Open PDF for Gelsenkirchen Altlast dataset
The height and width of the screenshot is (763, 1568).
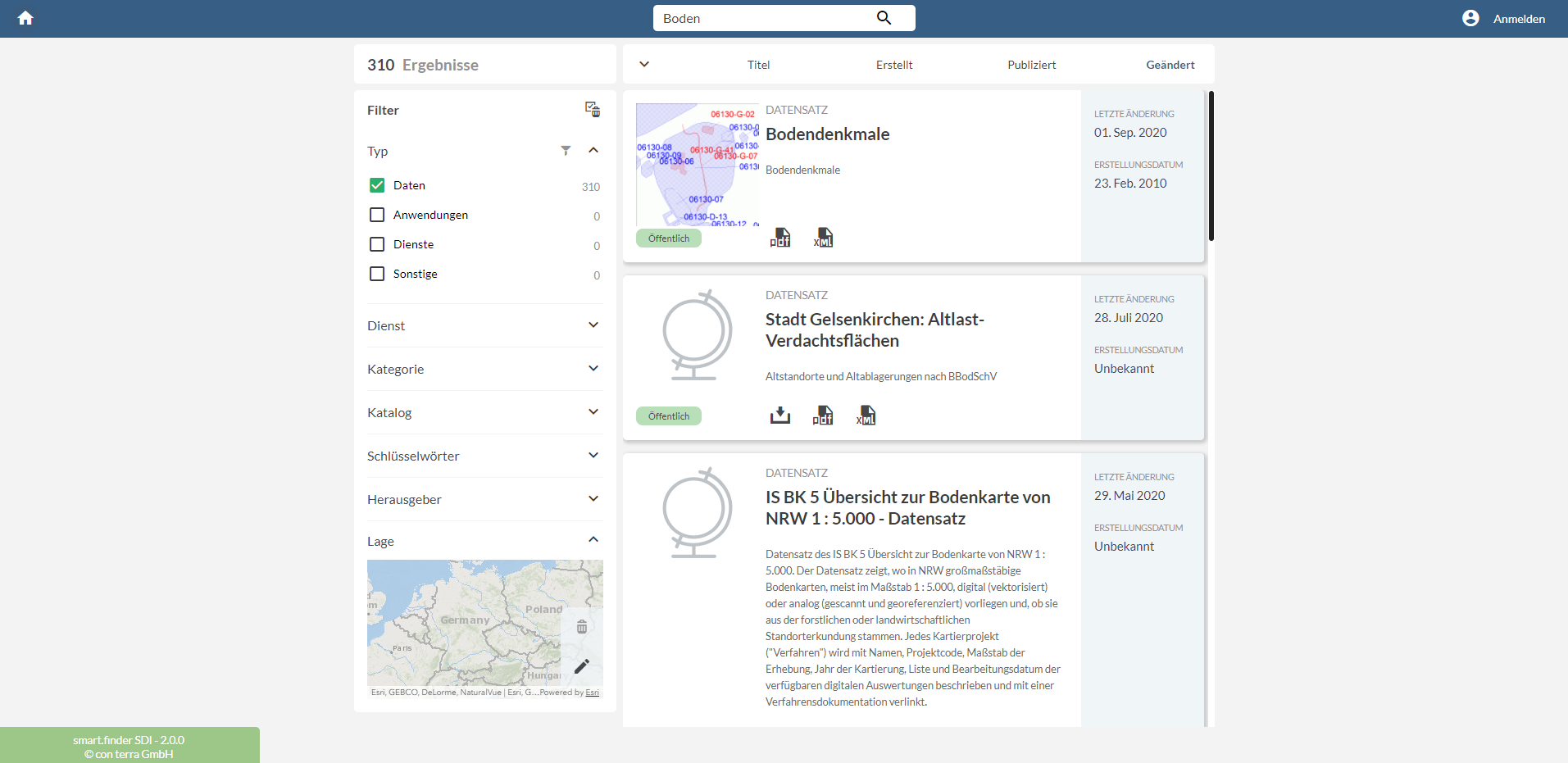823,416
